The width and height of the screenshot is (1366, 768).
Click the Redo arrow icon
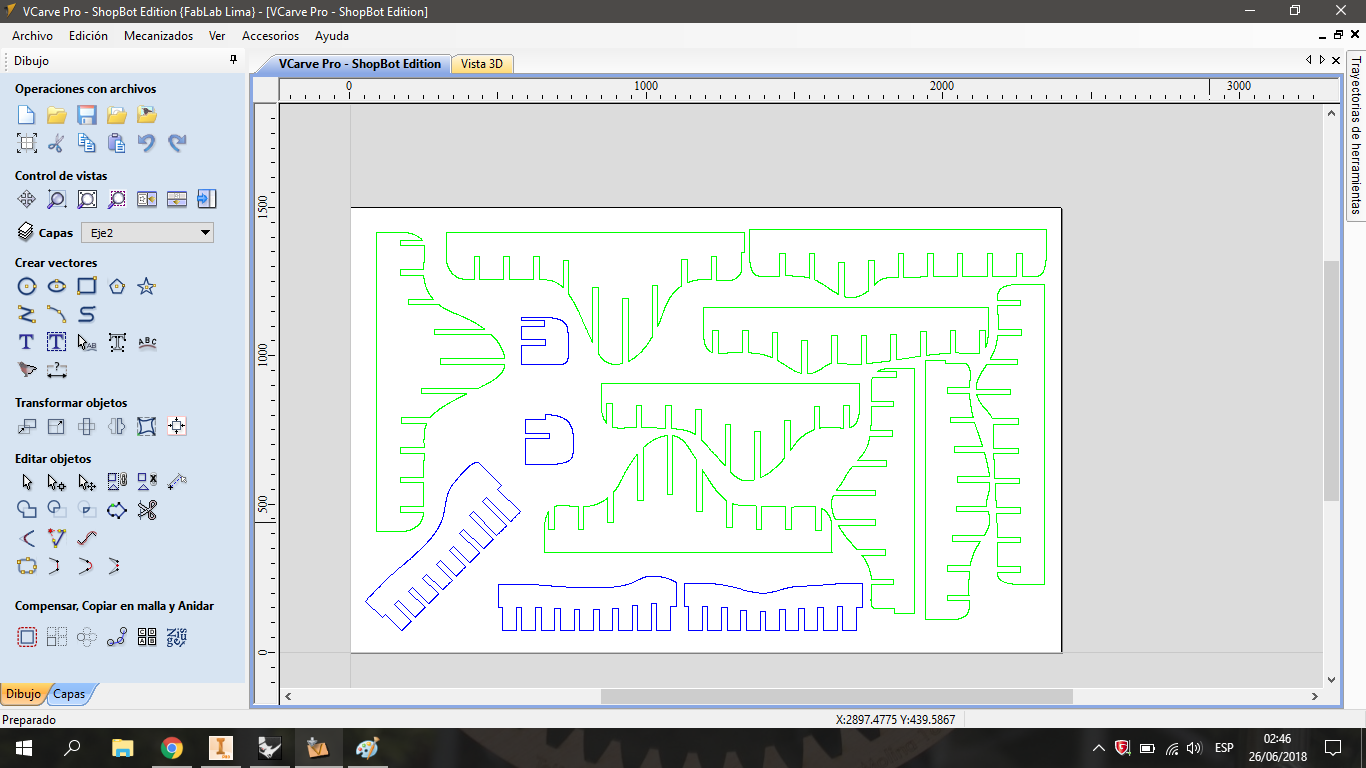coord(177,143)
